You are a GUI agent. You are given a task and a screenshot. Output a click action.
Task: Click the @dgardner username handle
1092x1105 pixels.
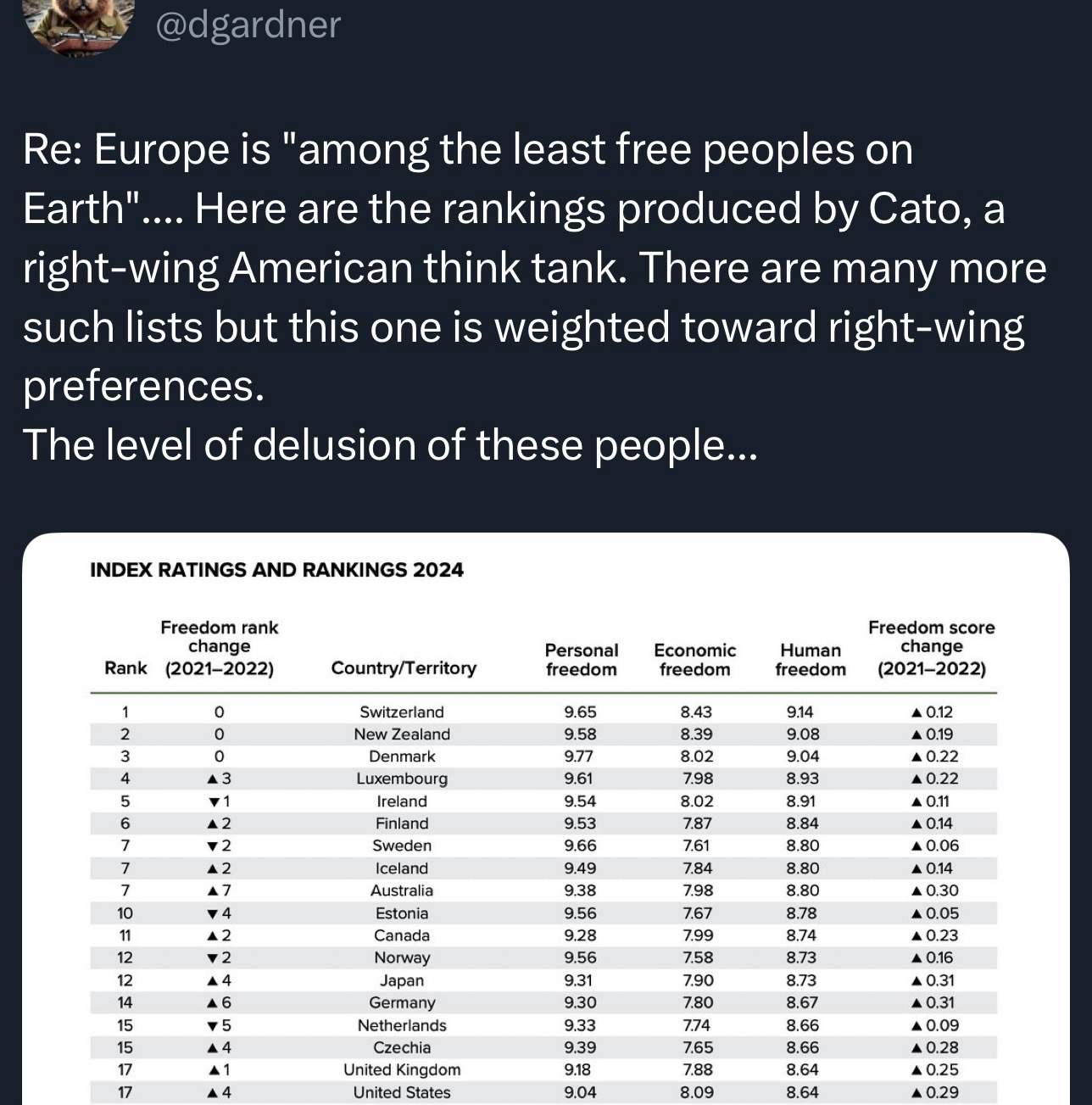click(248, 24)
